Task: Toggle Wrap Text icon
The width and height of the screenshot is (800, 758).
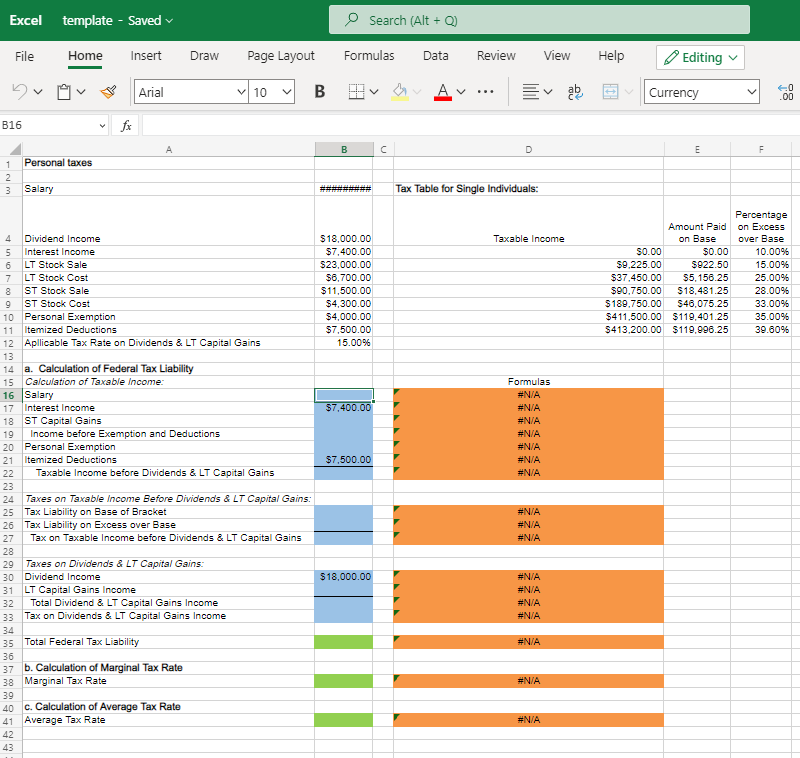Action: [x=576, y=92]
